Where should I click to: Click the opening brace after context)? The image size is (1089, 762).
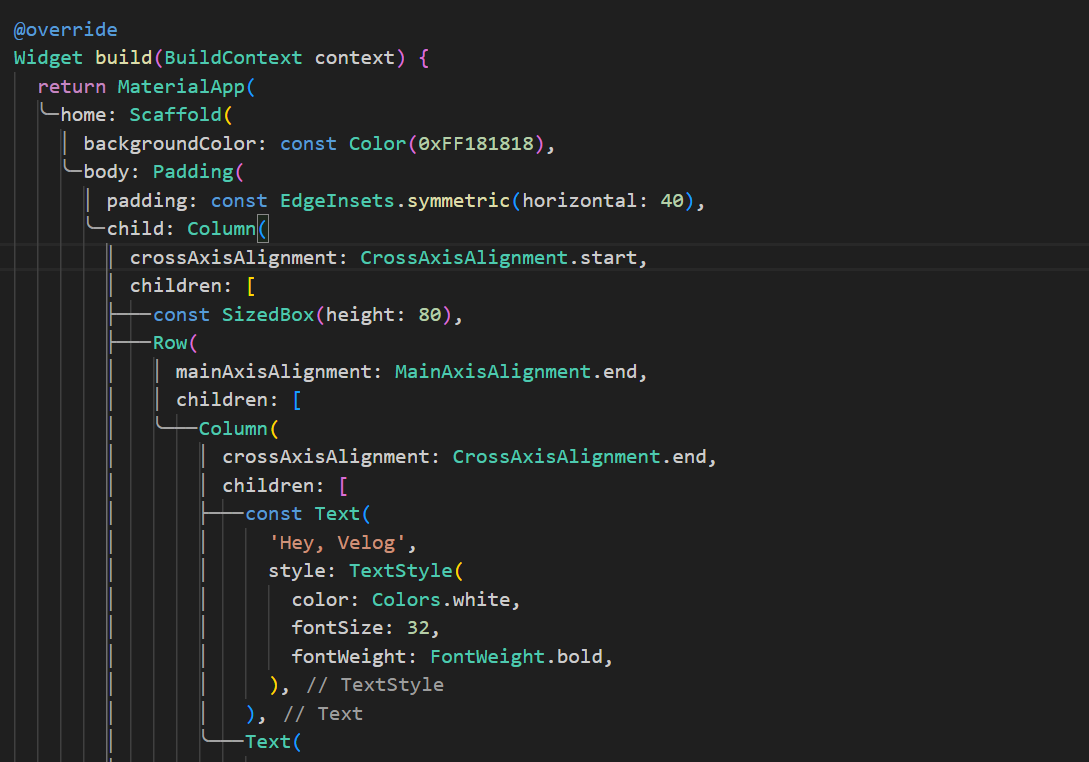pos(424,58)
